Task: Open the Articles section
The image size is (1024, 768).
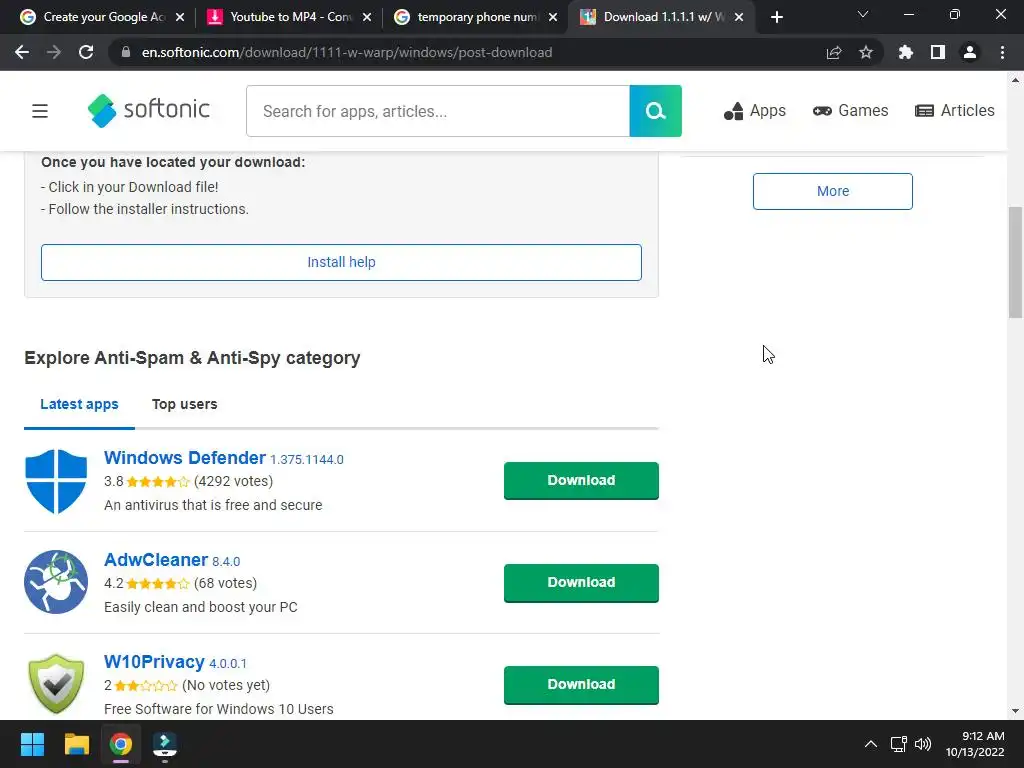Action: [955, 111]
